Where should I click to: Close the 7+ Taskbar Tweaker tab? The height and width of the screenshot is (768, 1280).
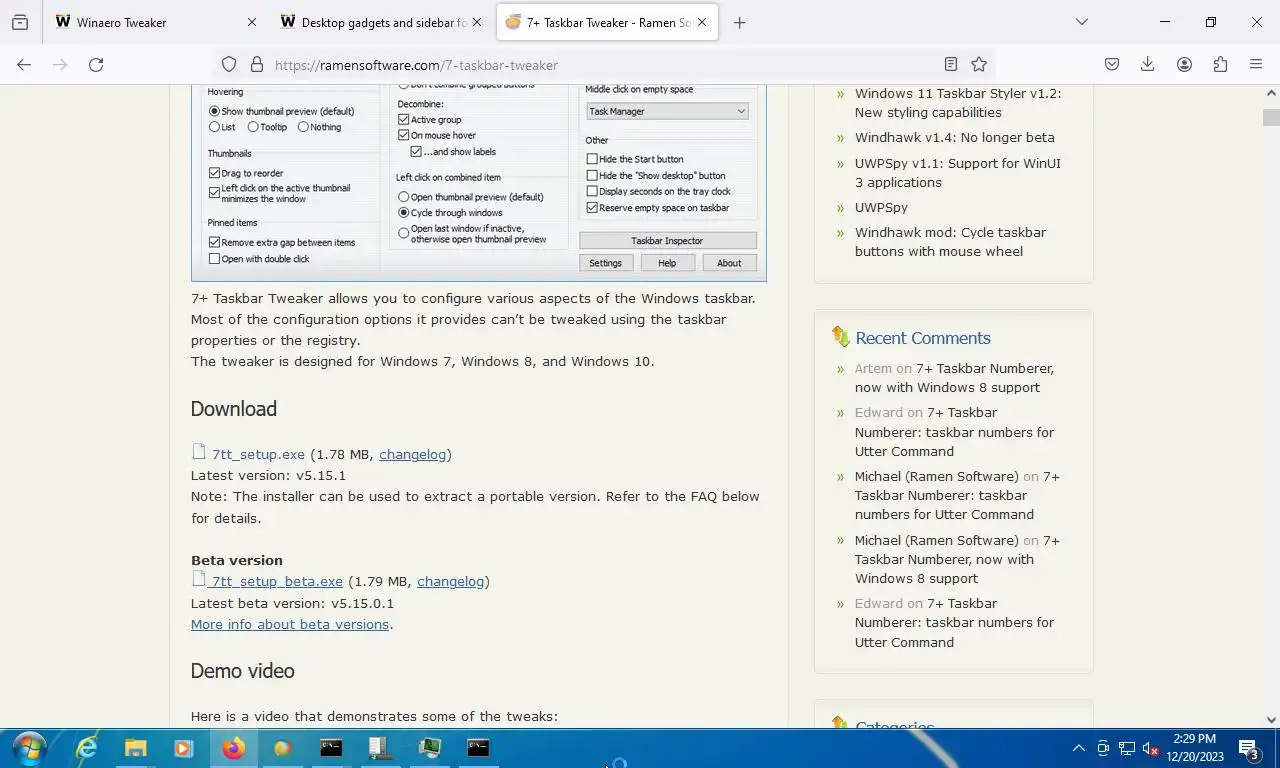(702, 22)
